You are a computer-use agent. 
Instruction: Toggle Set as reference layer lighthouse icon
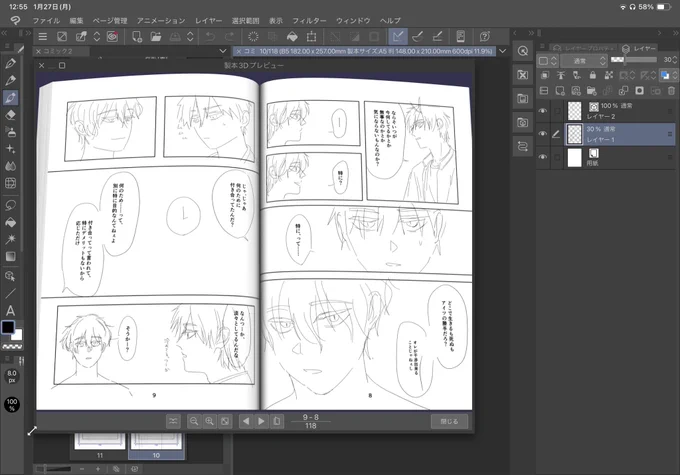561,75
